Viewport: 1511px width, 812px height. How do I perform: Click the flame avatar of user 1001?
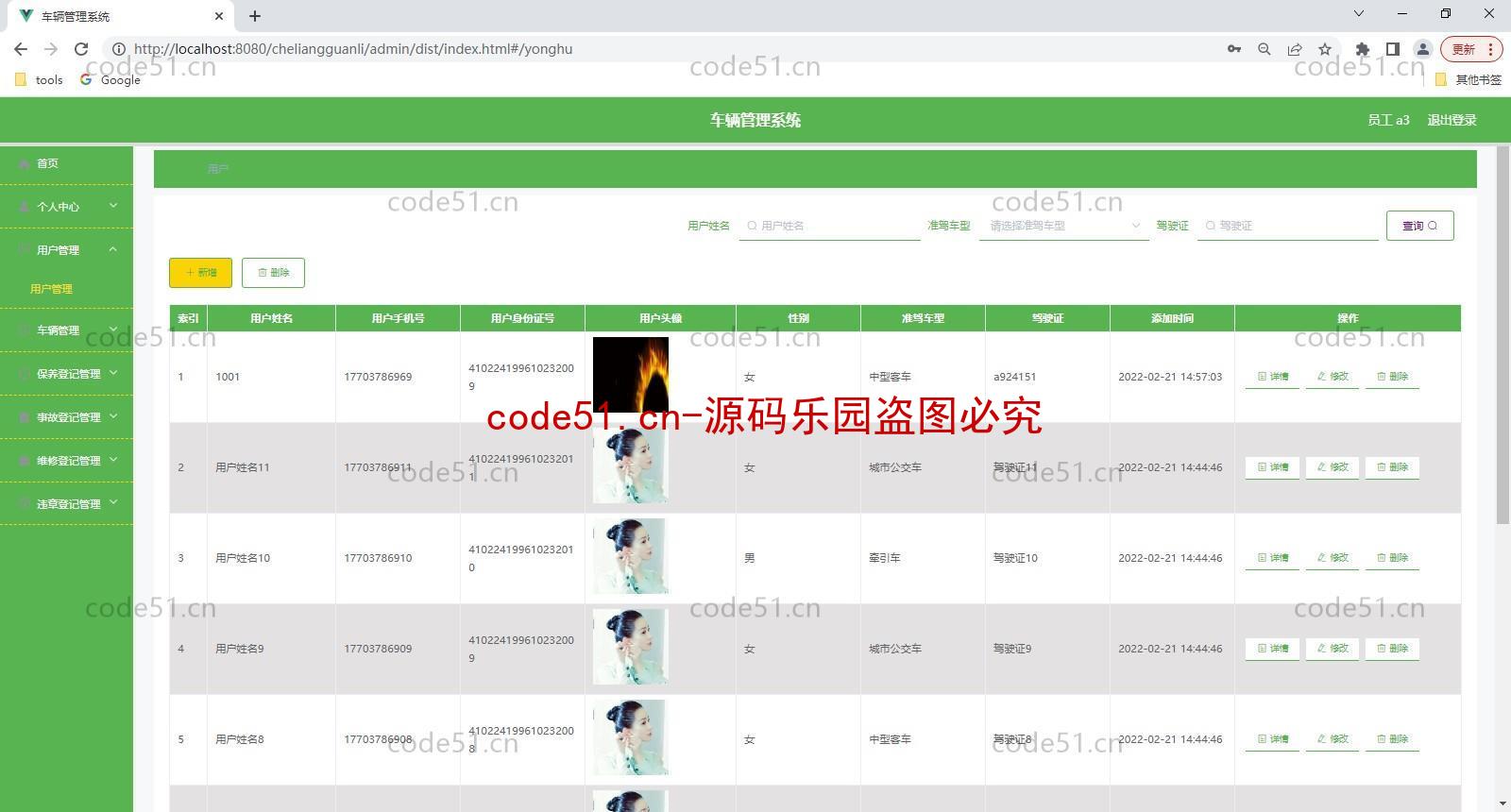[631, 376]
